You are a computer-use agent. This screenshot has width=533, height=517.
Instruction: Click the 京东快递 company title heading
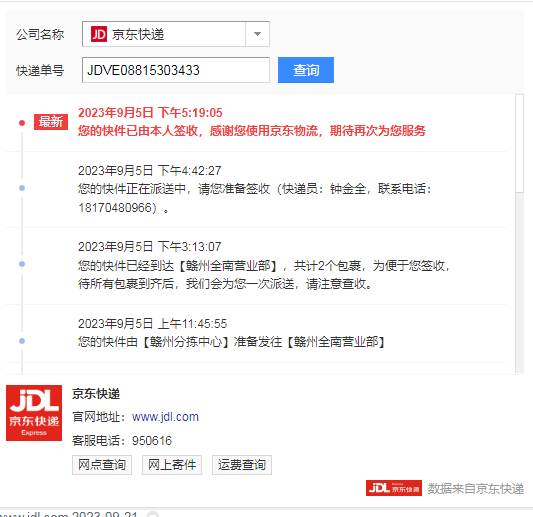[x=96, y=394]
